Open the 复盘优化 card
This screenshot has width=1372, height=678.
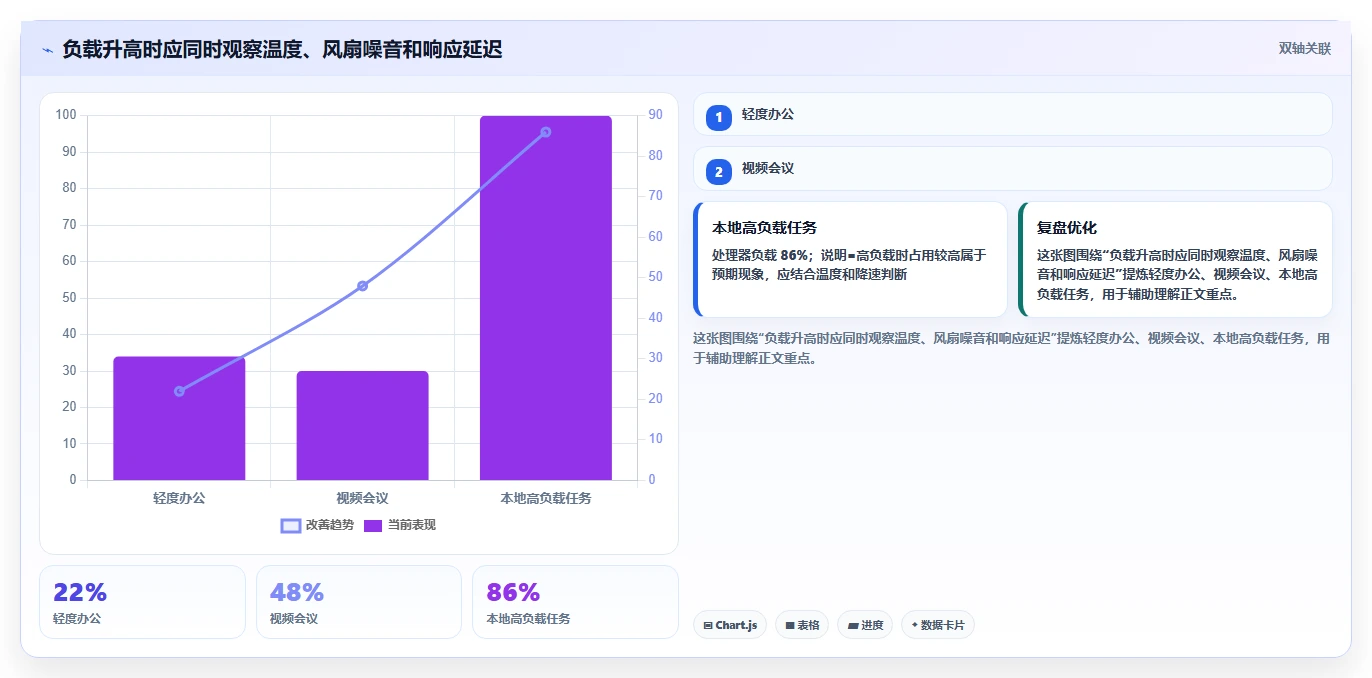[1175, 260]
